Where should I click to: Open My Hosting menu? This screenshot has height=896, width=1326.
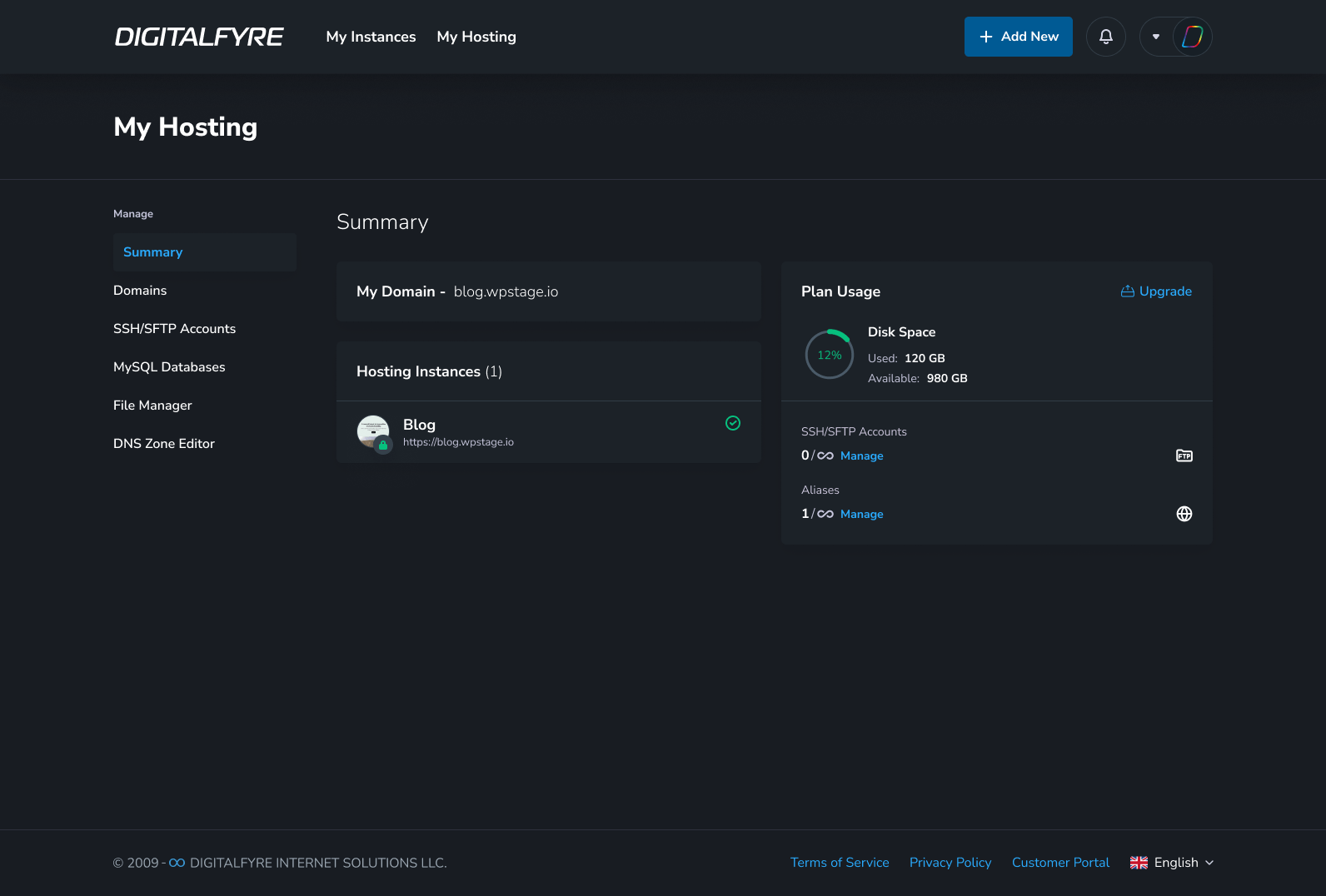pos(476,37)
